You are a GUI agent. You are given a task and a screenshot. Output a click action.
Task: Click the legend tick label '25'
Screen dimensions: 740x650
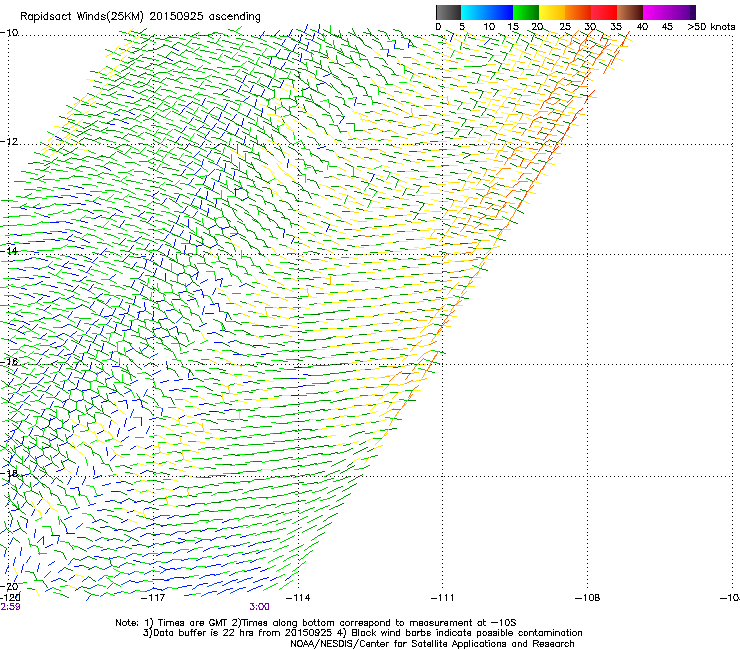click(565, 27)
